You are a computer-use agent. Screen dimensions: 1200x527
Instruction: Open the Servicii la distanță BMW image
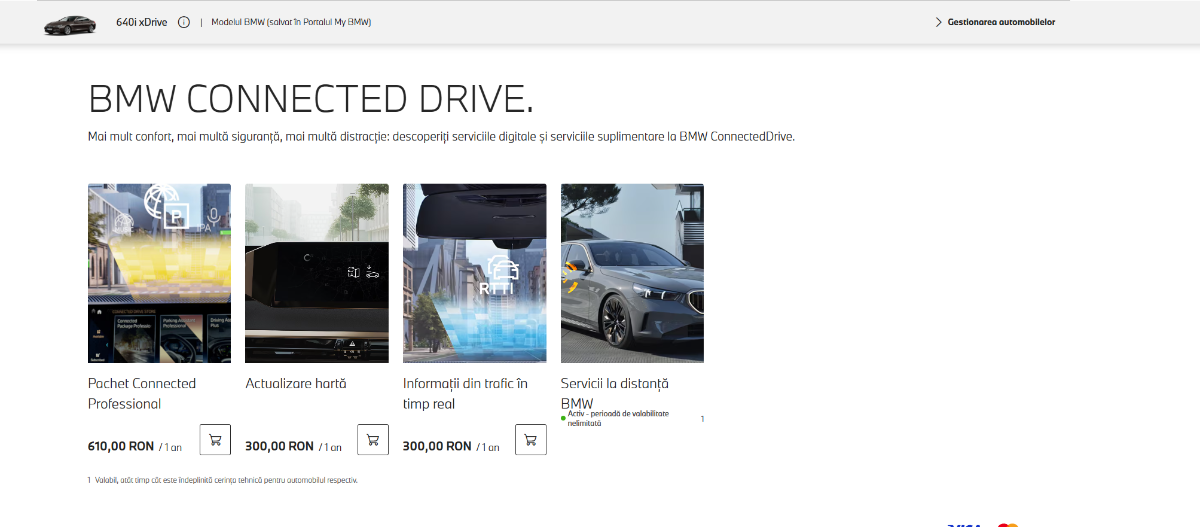[x=632, y=273]
